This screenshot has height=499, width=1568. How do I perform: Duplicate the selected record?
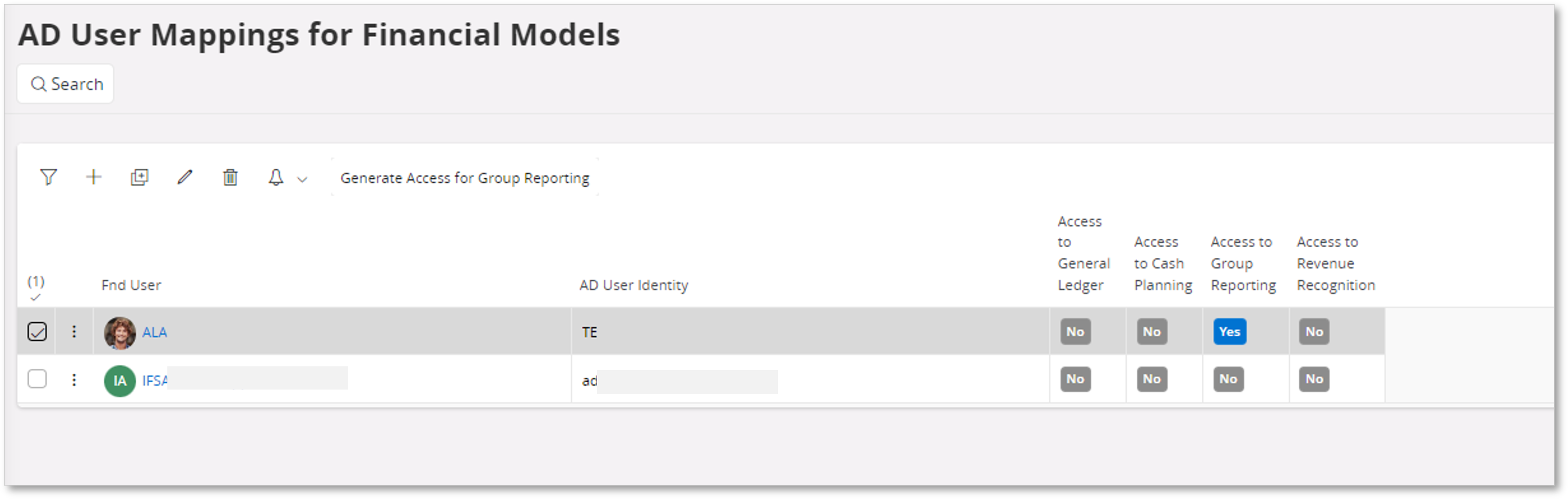139,178
